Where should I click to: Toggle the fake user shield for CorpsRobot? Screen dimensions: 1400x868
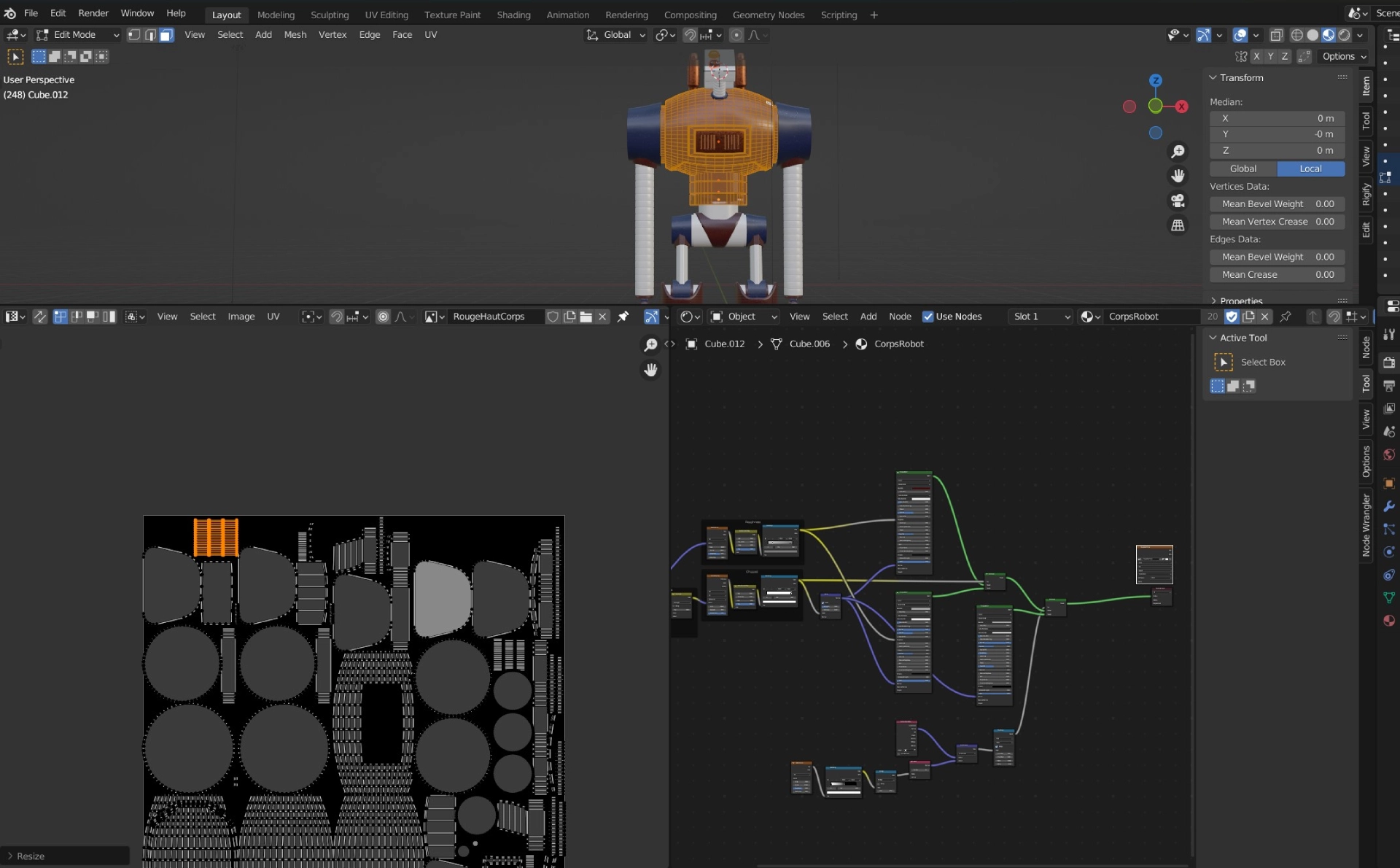click(1232, 317)
